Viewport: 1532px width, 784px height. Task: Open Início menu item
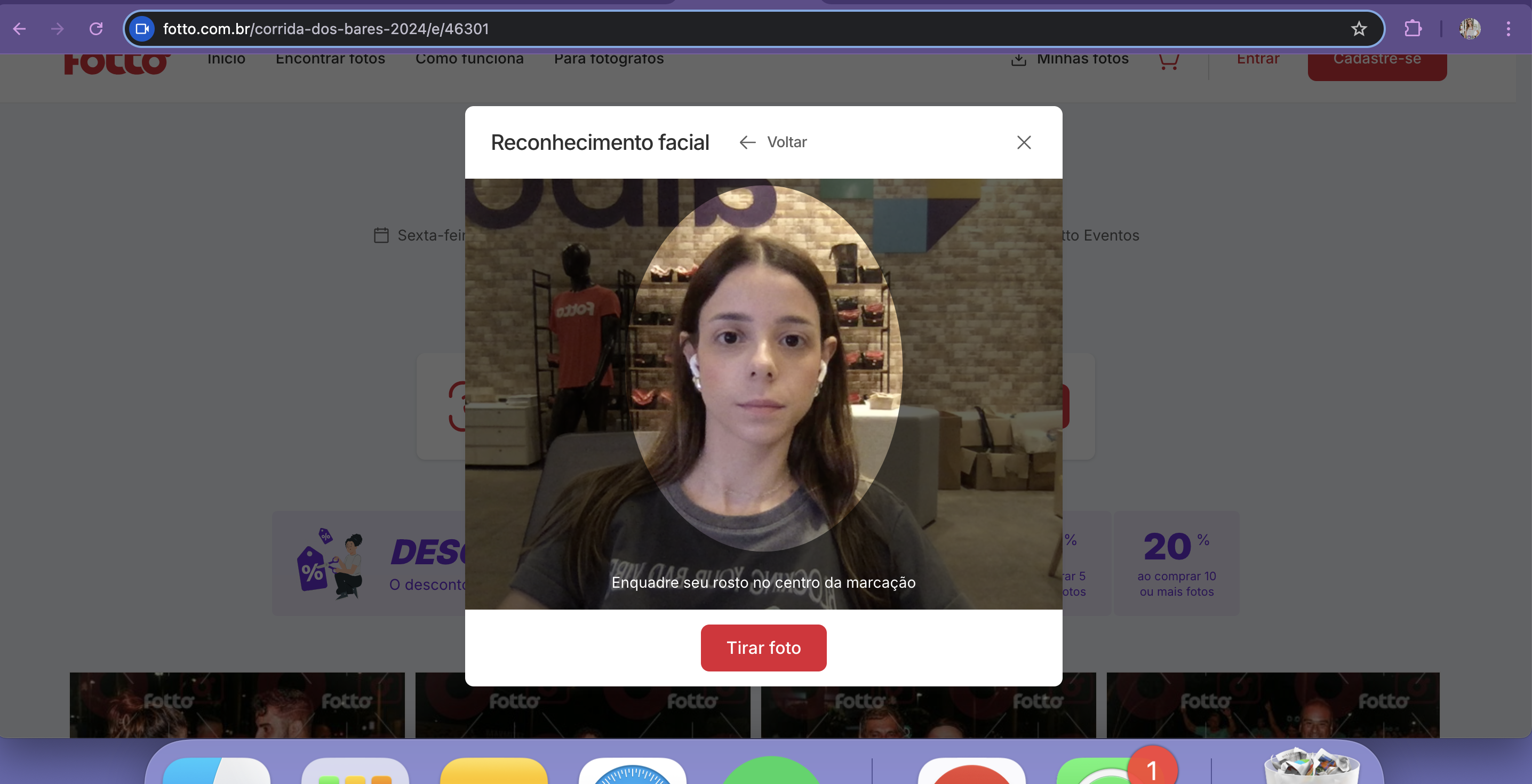[x=226, y=59]
